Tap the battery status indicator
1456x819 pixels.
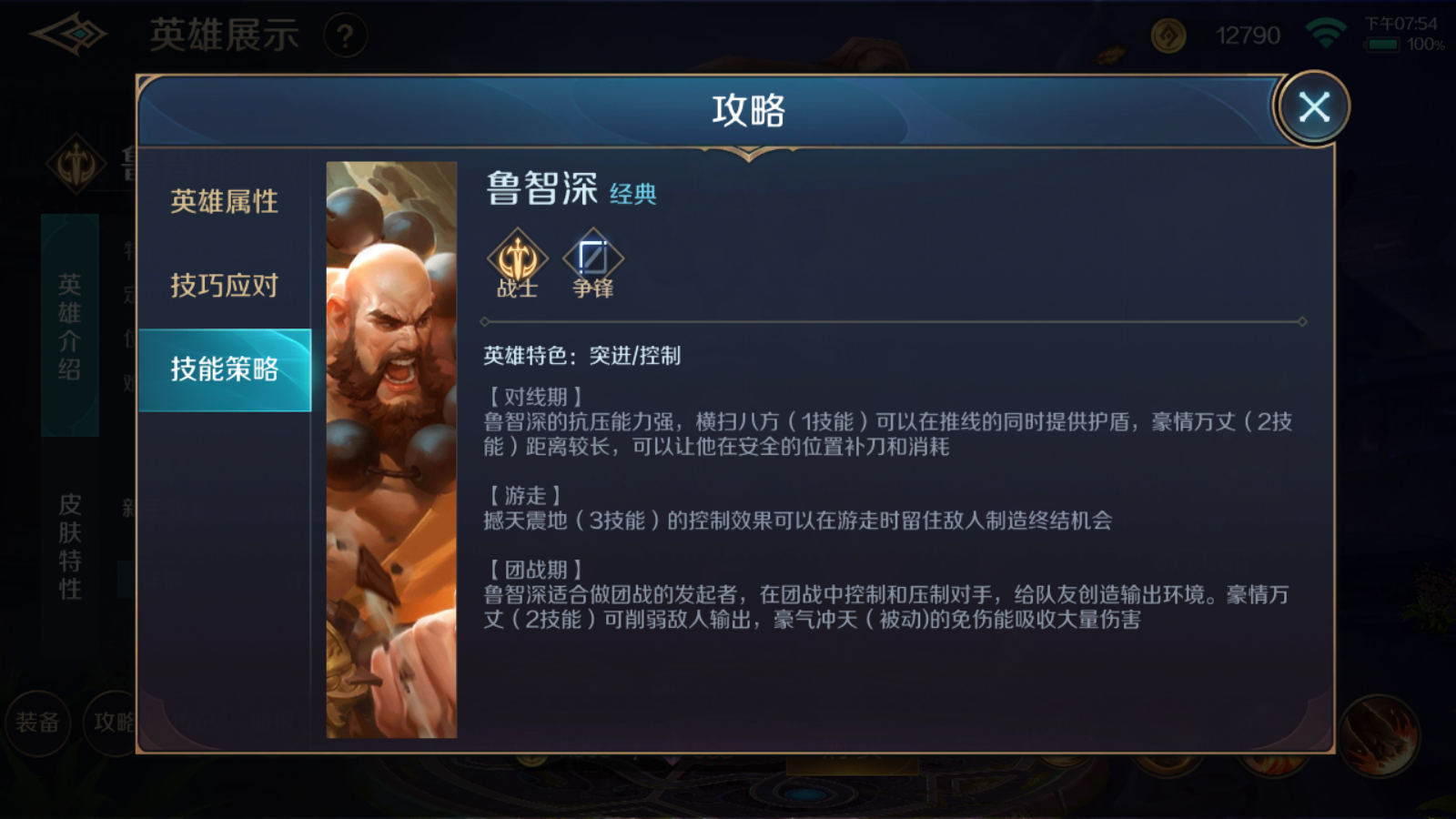click(x=1382, y=45)
